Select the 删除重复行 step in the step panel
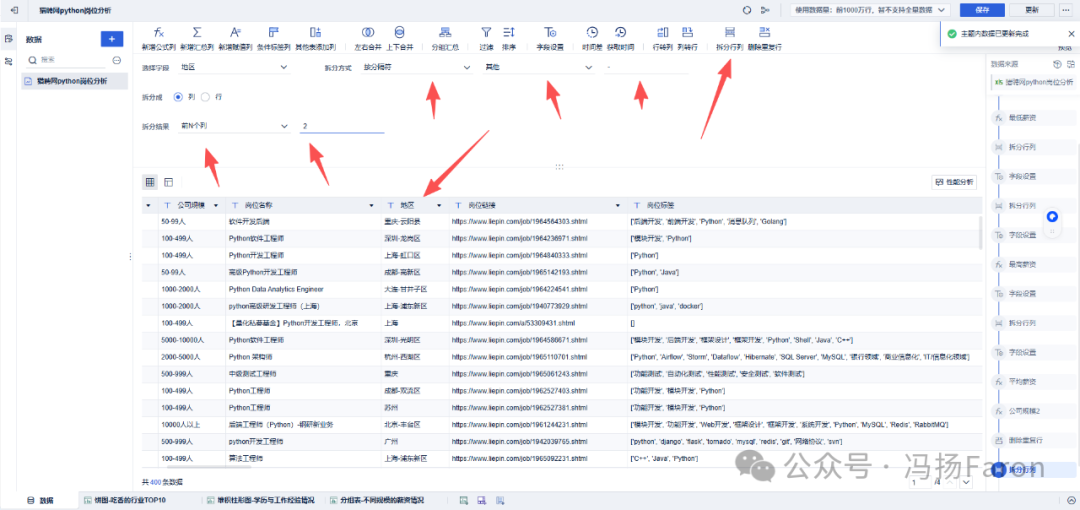The image size is (1080, 510). coord(1032,440)
